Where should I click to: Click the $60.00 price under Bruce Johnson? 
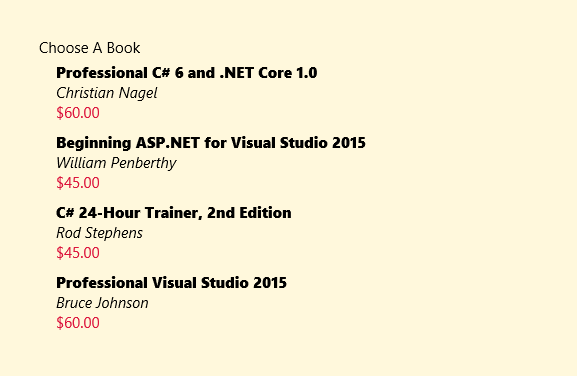(x=78, y=323)
